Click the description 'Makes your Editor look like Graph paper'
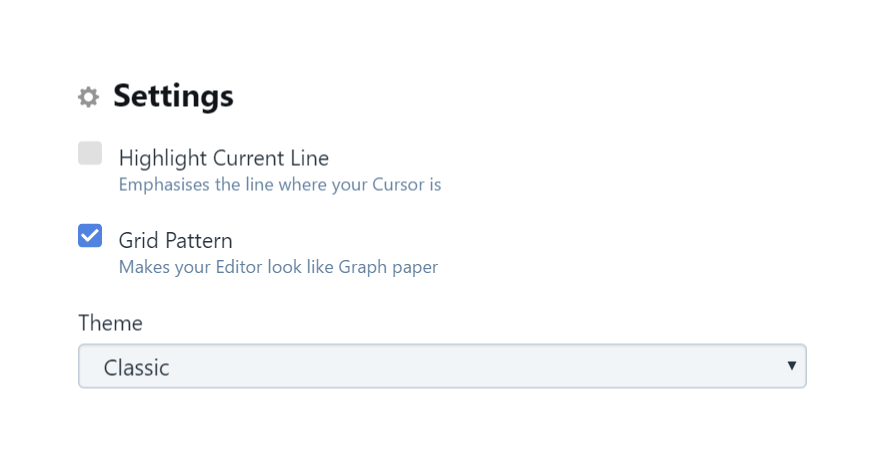The height and width of the screenshot is (468, 887). click(278, 267)
